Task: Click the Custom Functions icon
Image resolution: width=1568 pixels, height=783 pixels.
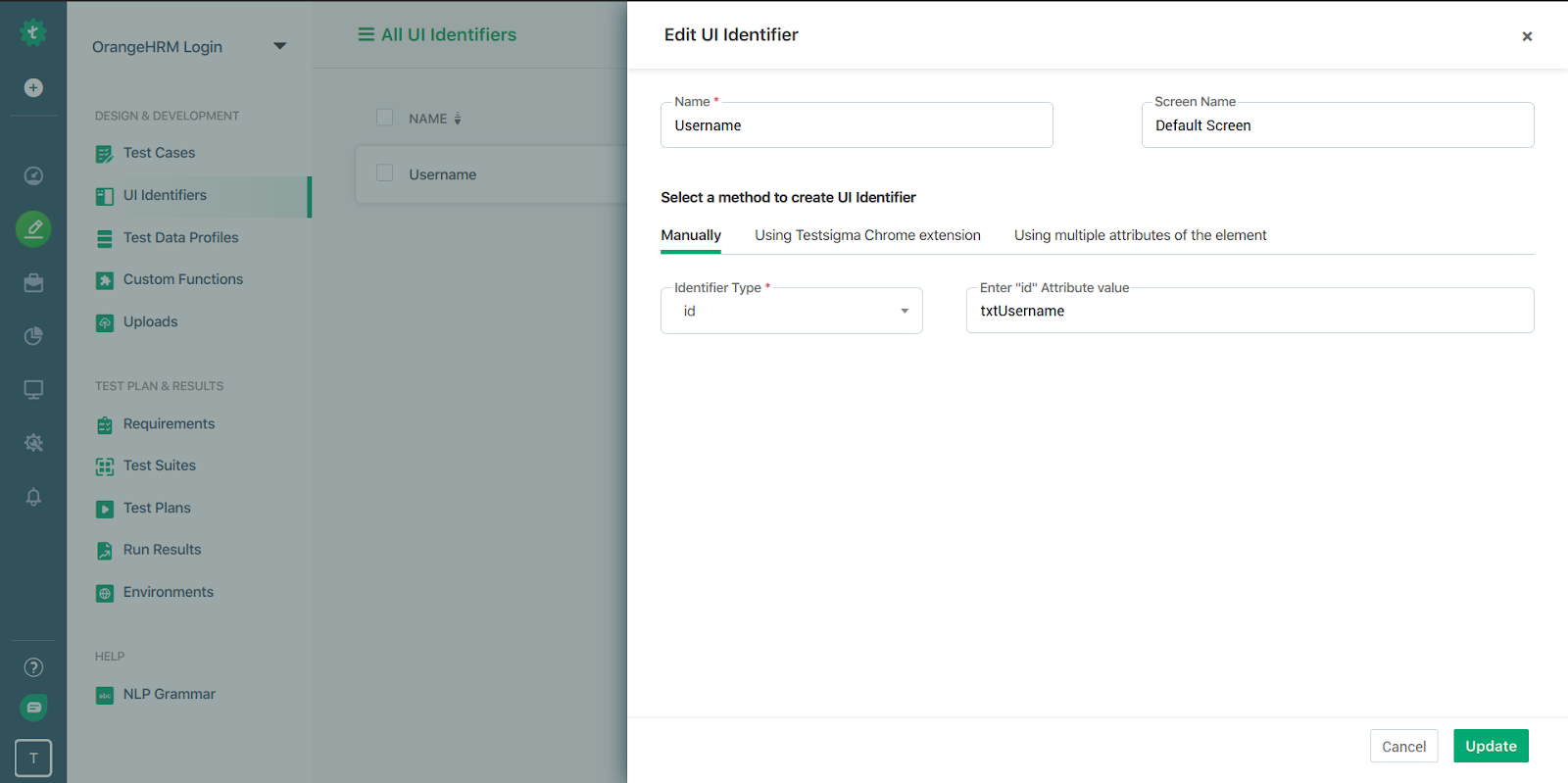Action: pyautogui.click(x=105, y=280)
